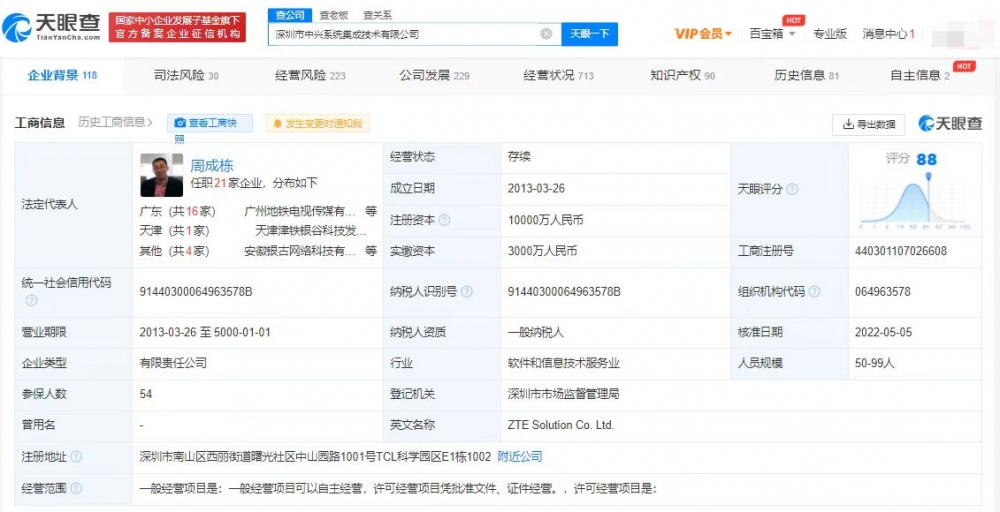This screenshot has height=512, width=1000.
Task: Click the score distribution chart
Action: point(915,201)
